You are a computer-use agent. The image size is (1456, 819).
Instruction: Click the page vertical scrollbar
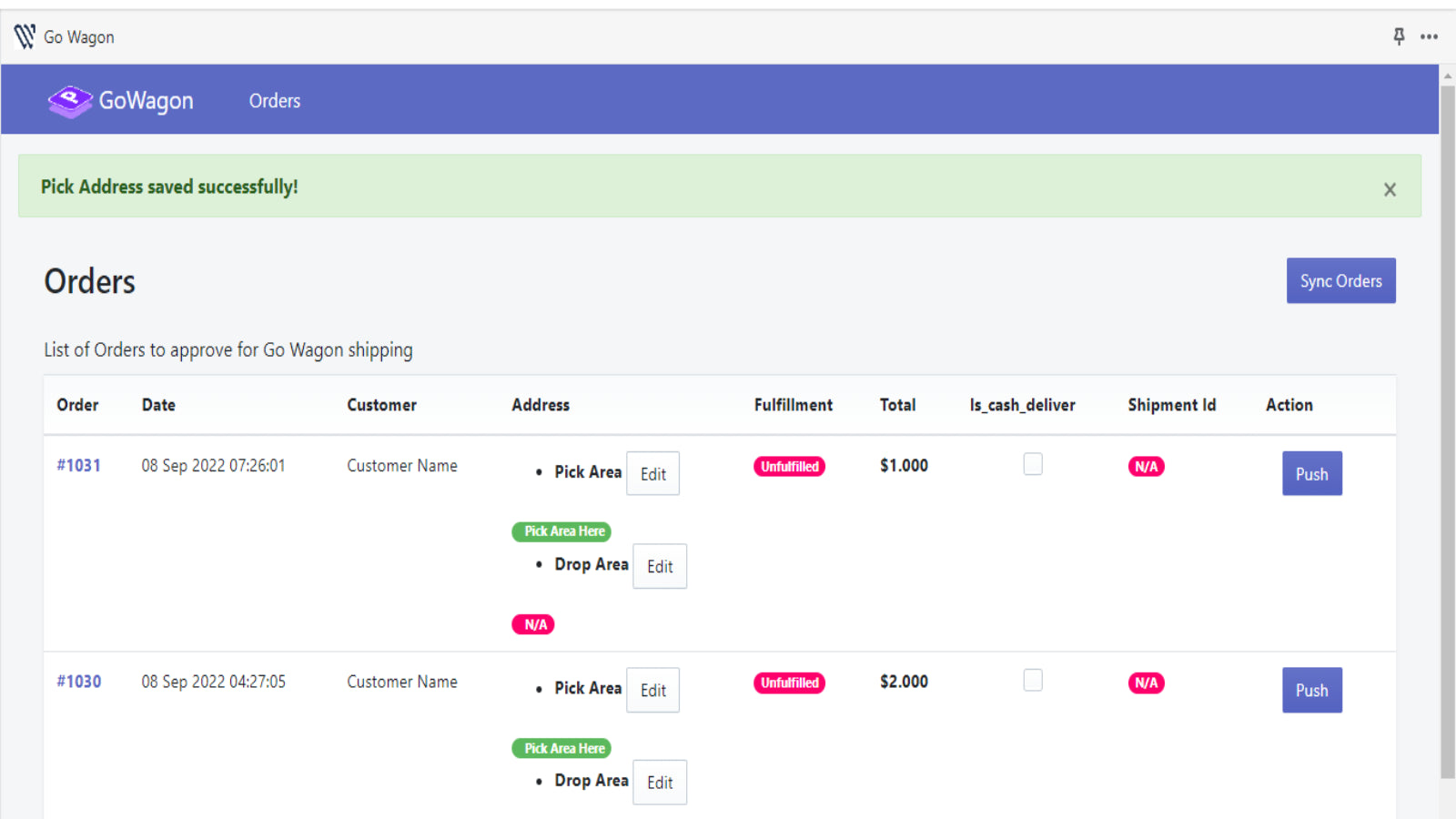click(1447, 428)
